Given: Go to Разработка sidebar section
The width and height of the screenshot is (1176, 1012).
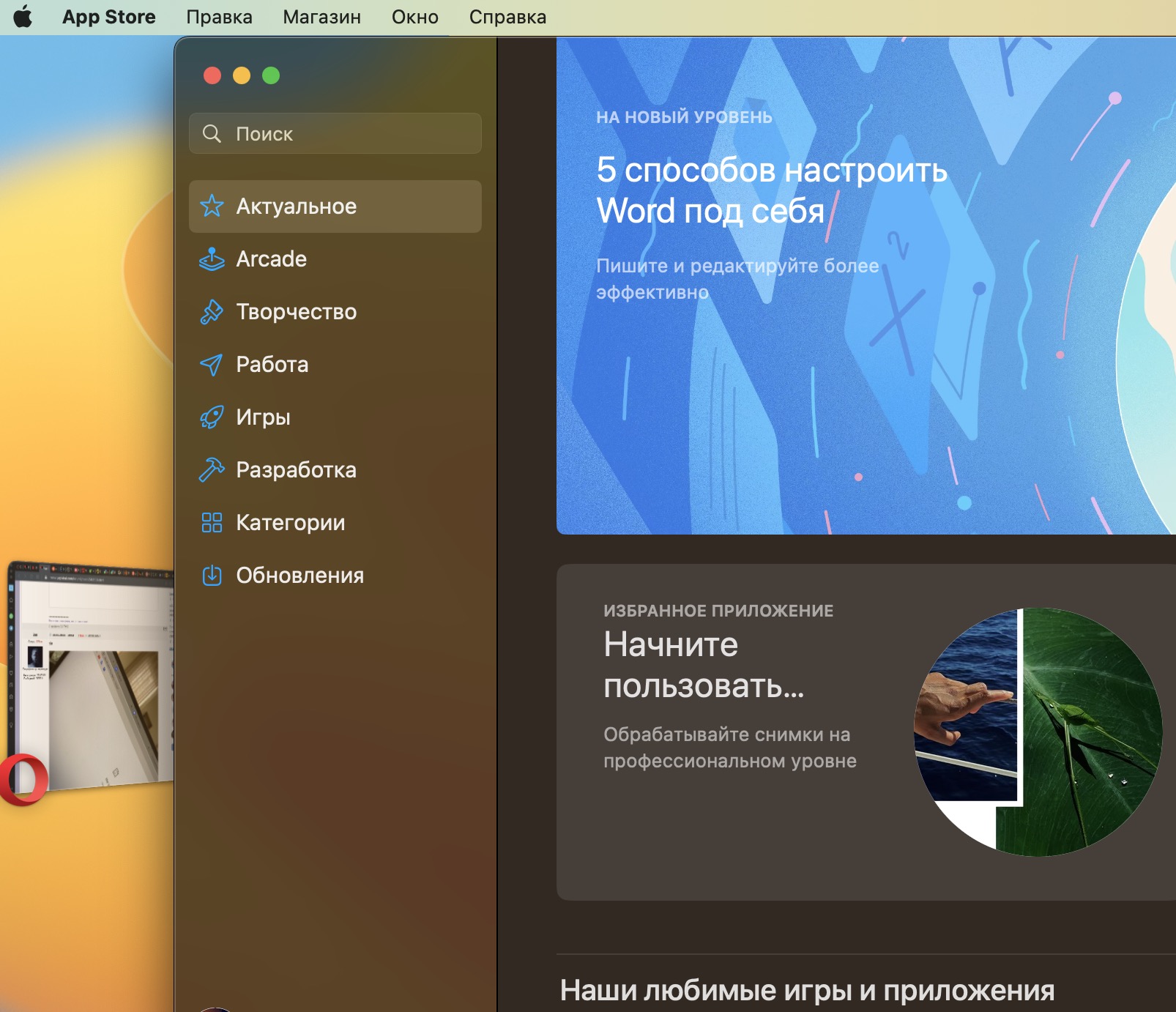Looking at the screenshot, I should (x=335, y=470).
